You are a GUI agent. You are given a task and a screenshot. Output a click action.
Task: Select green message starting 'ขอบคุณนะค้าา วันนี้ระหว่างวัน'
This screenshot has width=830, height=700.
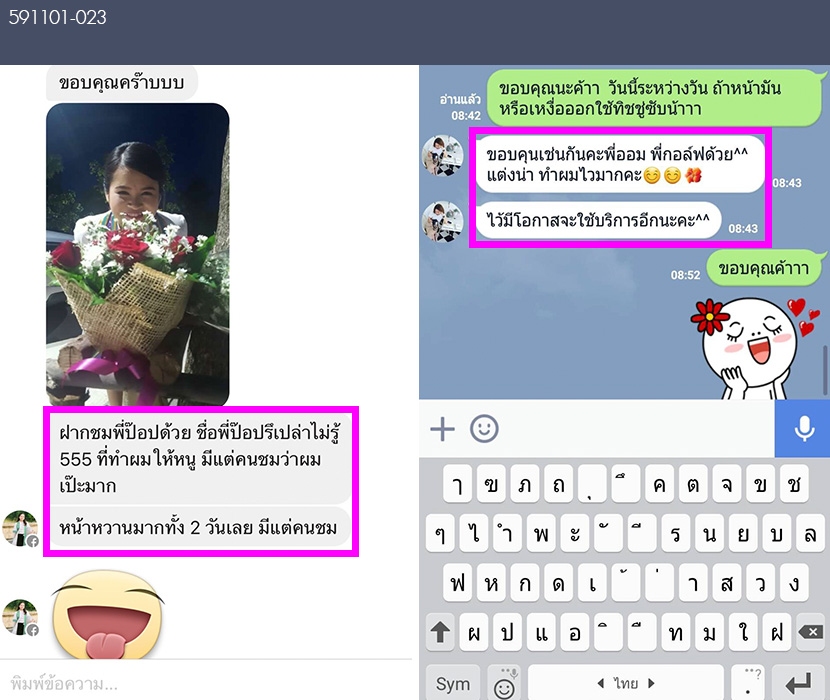[x=655, y=98]
